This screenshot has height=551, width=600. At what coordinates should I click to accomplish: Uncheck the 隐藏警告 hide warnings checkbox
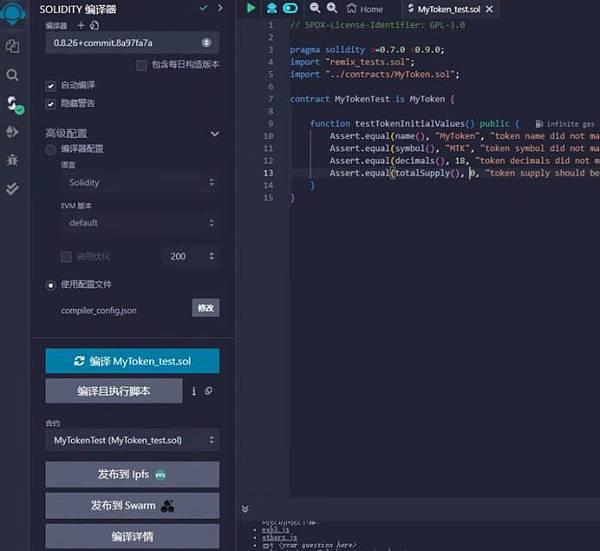point(51,103)
